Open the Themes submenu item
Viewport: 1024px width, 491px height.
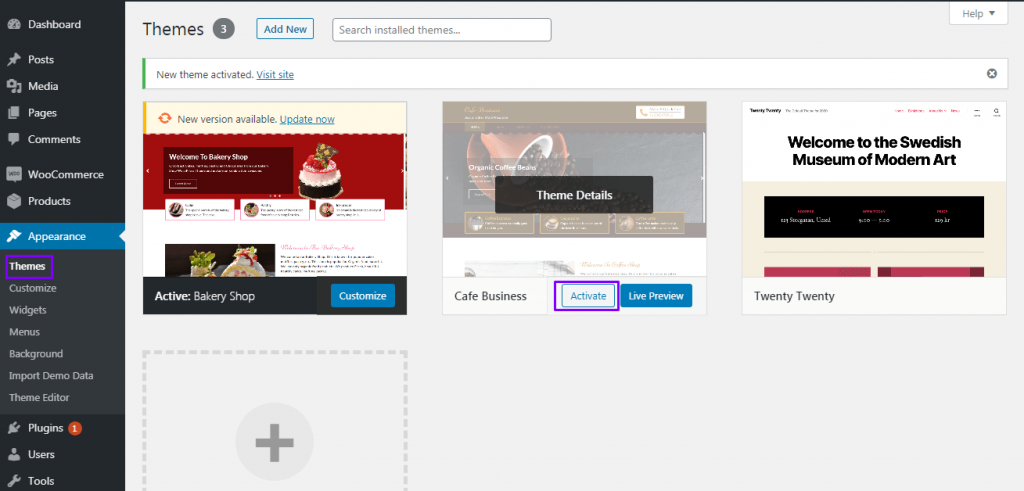[27, 266]
